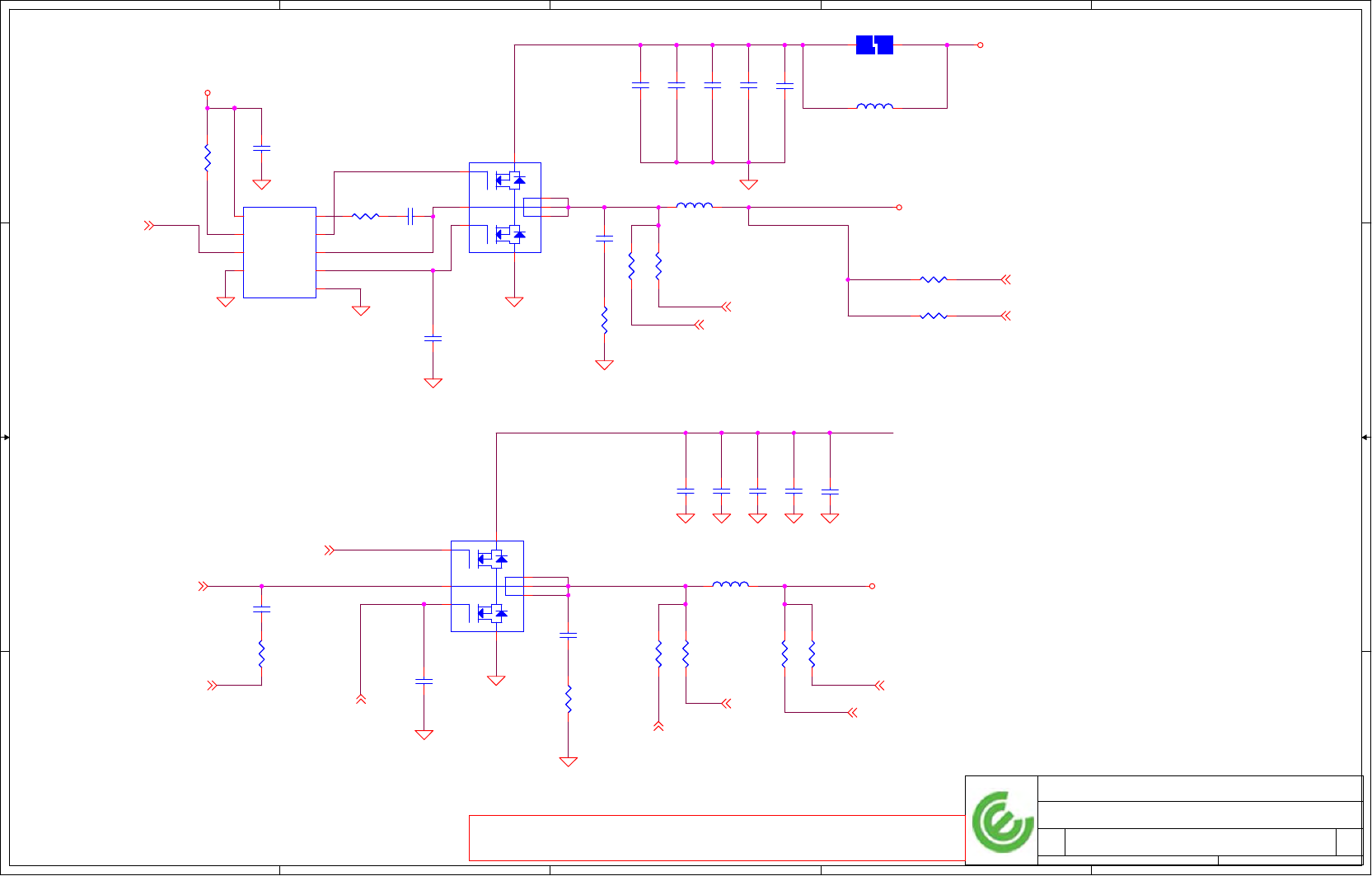Select snubber capacitor right of the lower transistor package
Image resolution: width=1372 pixels, height=876 pixels.
pos(568,635)
